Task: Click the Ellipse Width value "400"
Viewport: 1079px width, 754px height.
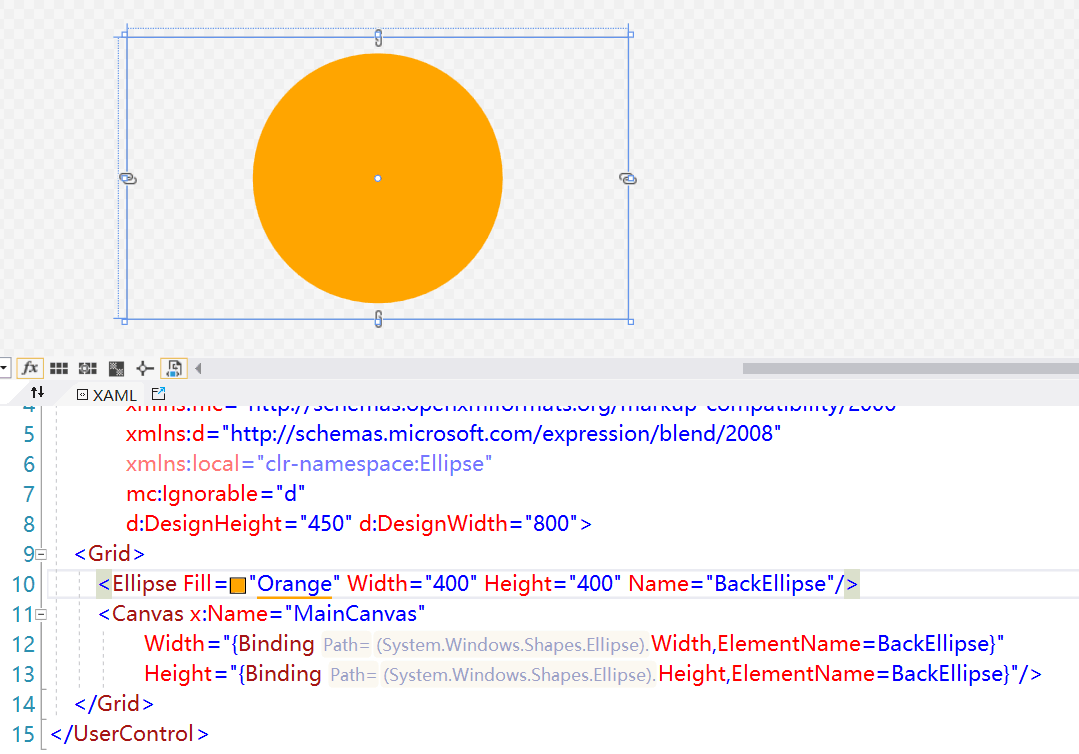Action: point(451,584)
